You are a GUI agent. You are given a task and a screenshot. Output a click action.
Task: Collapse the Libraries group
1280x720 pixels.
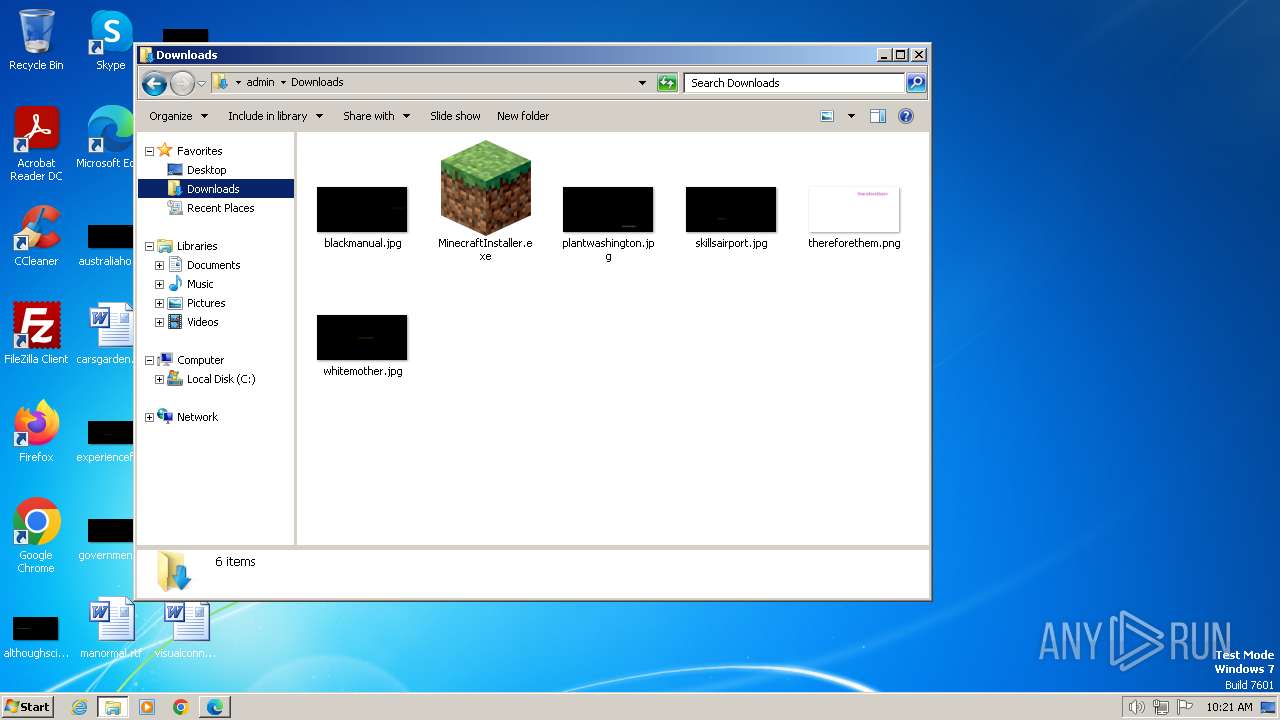(150, 246)
